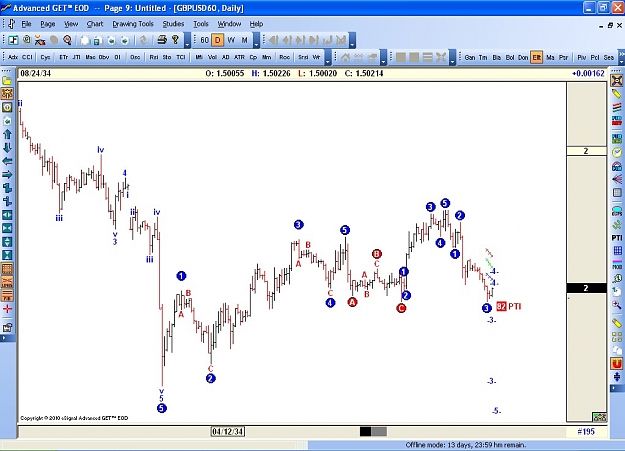The image size is (625, 451).
Task: Add the Rsi indicator
Action: point(154,57)
